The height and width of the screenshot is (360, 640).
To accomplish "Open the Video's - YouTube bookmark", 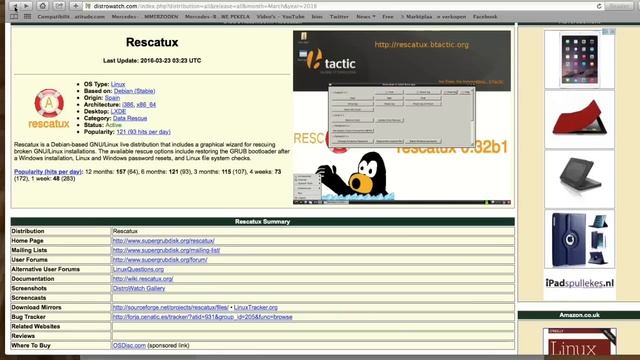I will [280, 17].
